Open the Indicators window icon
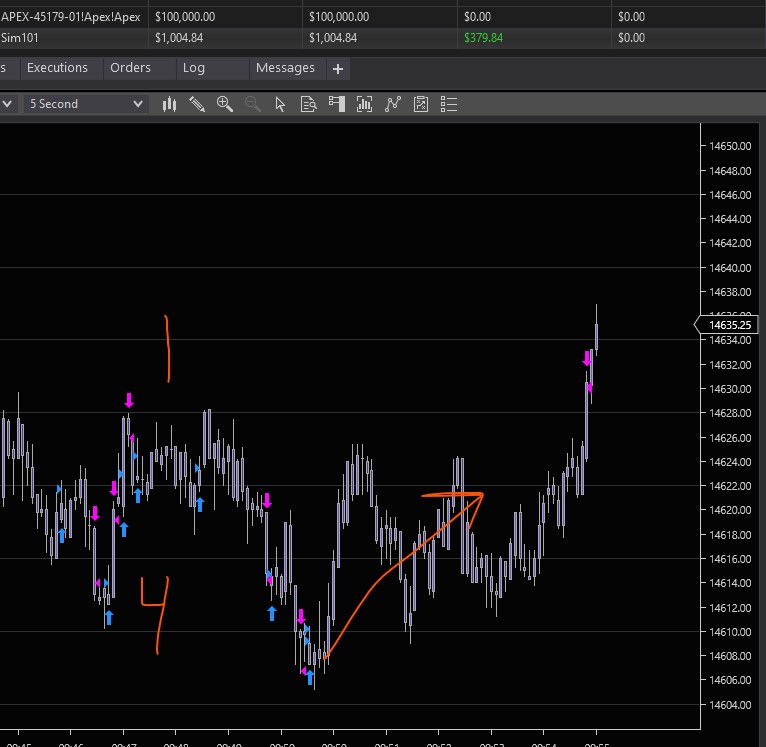Screen dimensions: 766x747 (x=393, y=104)
